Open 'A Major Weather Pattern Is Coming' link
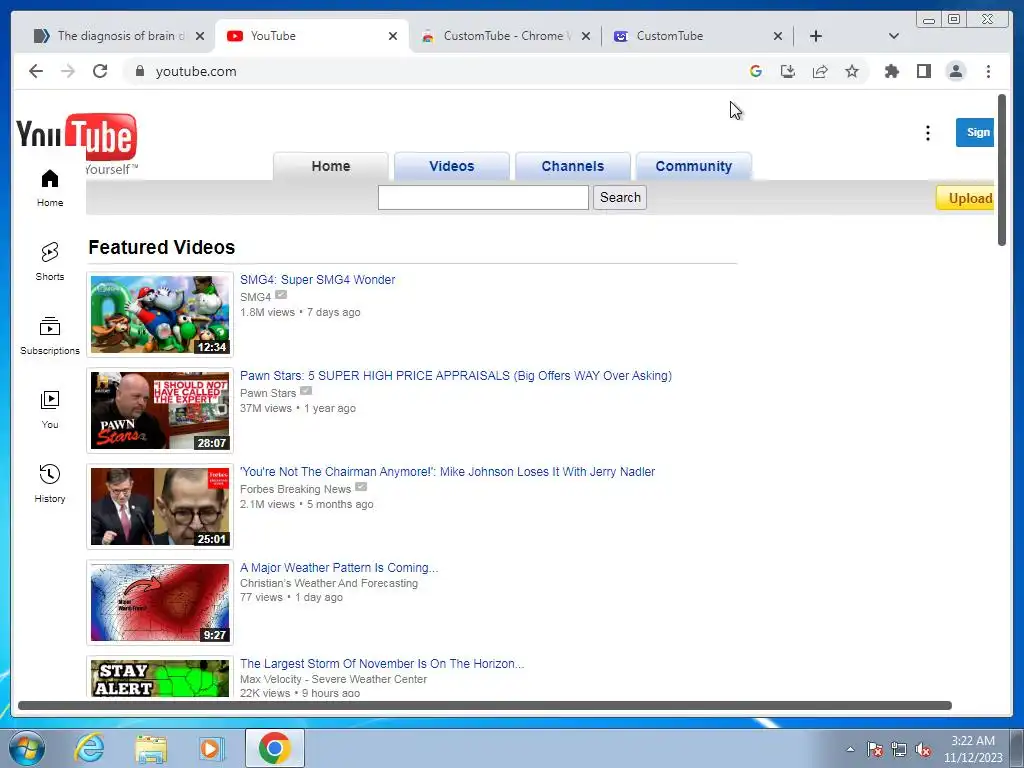 (339, 568)
